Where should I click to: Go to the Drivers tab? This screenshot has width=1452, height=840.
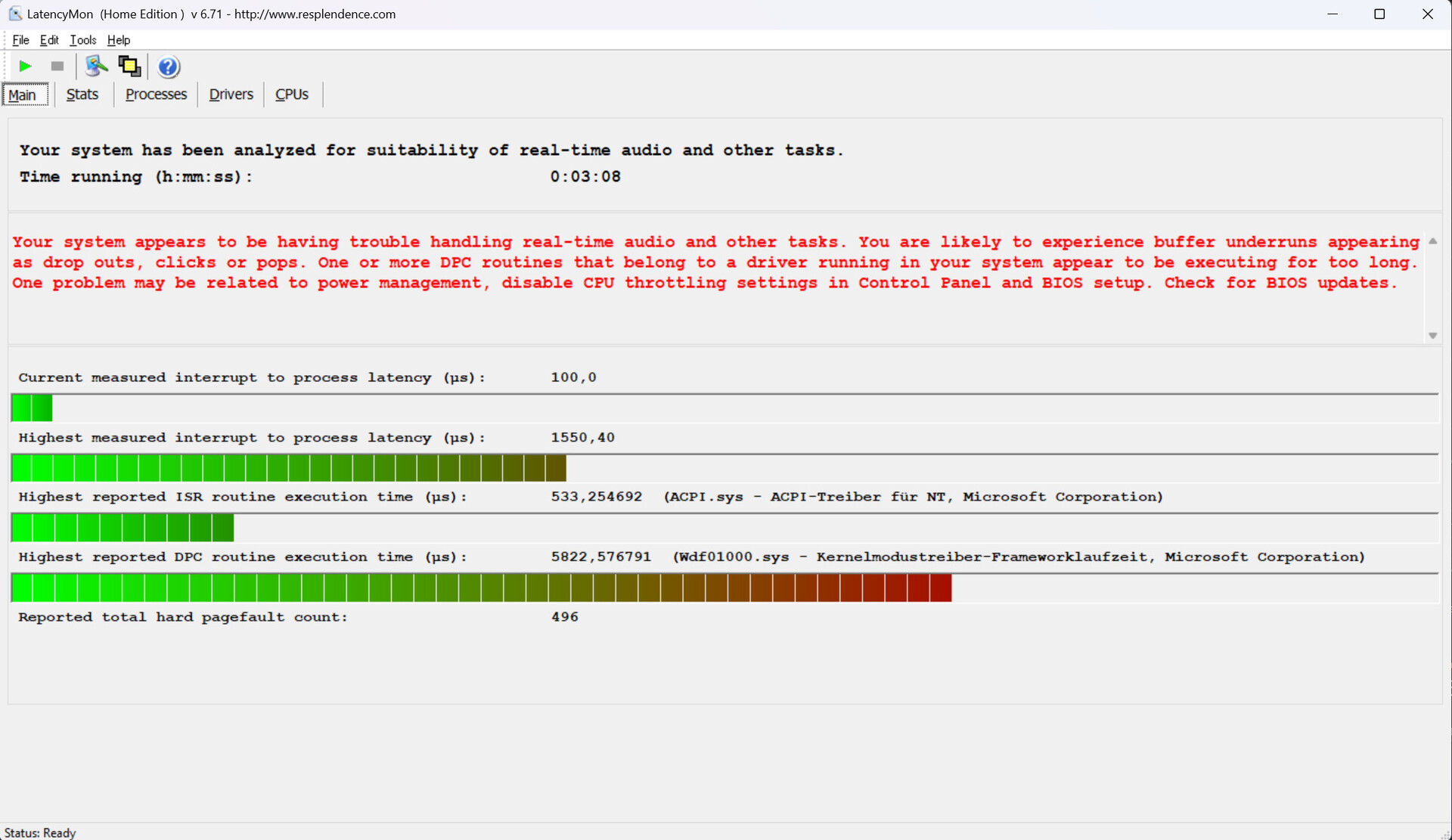point(231,95)
